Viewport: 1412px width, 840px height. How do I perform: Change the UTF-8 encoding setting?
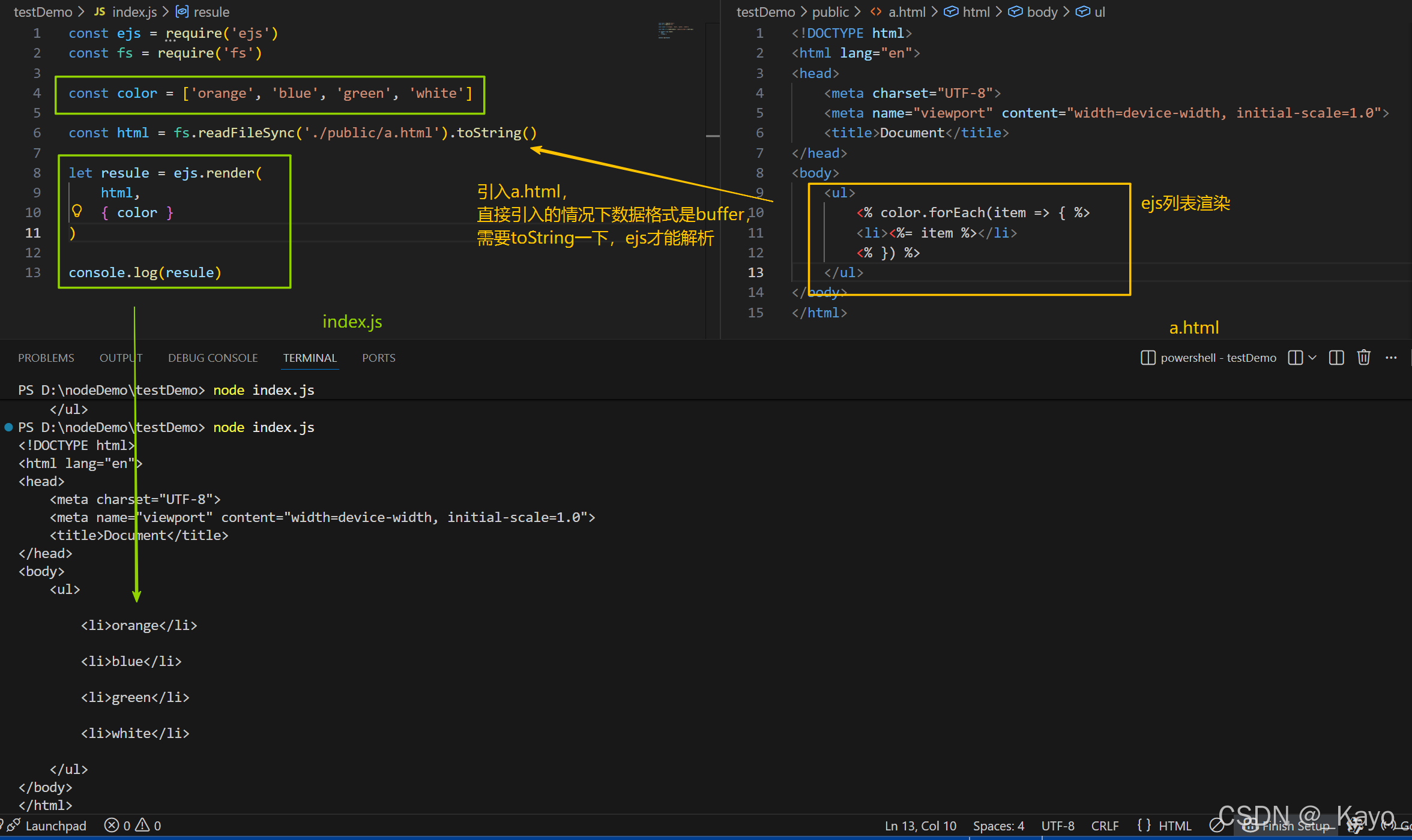tap(1058, 826)
